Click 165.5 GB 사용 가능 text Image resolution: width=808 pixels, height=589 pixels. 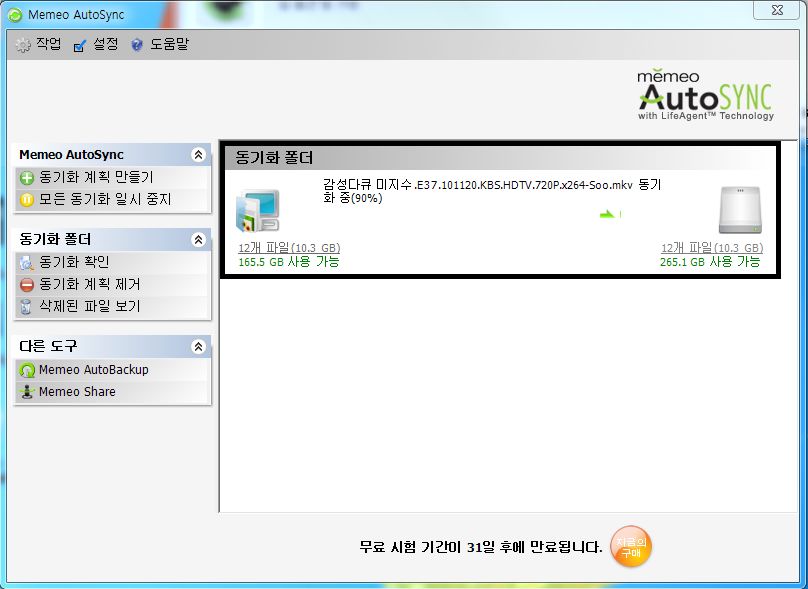(289, 262)
